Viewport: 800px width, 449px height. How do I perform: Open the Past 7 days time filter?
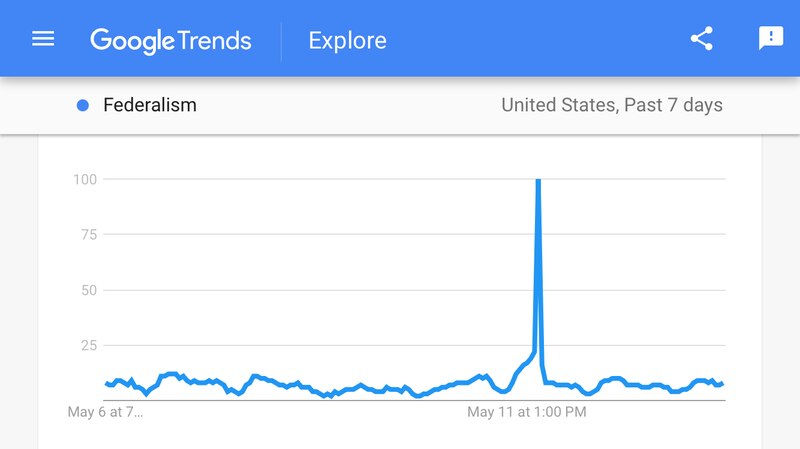click(x=673, y=105)
